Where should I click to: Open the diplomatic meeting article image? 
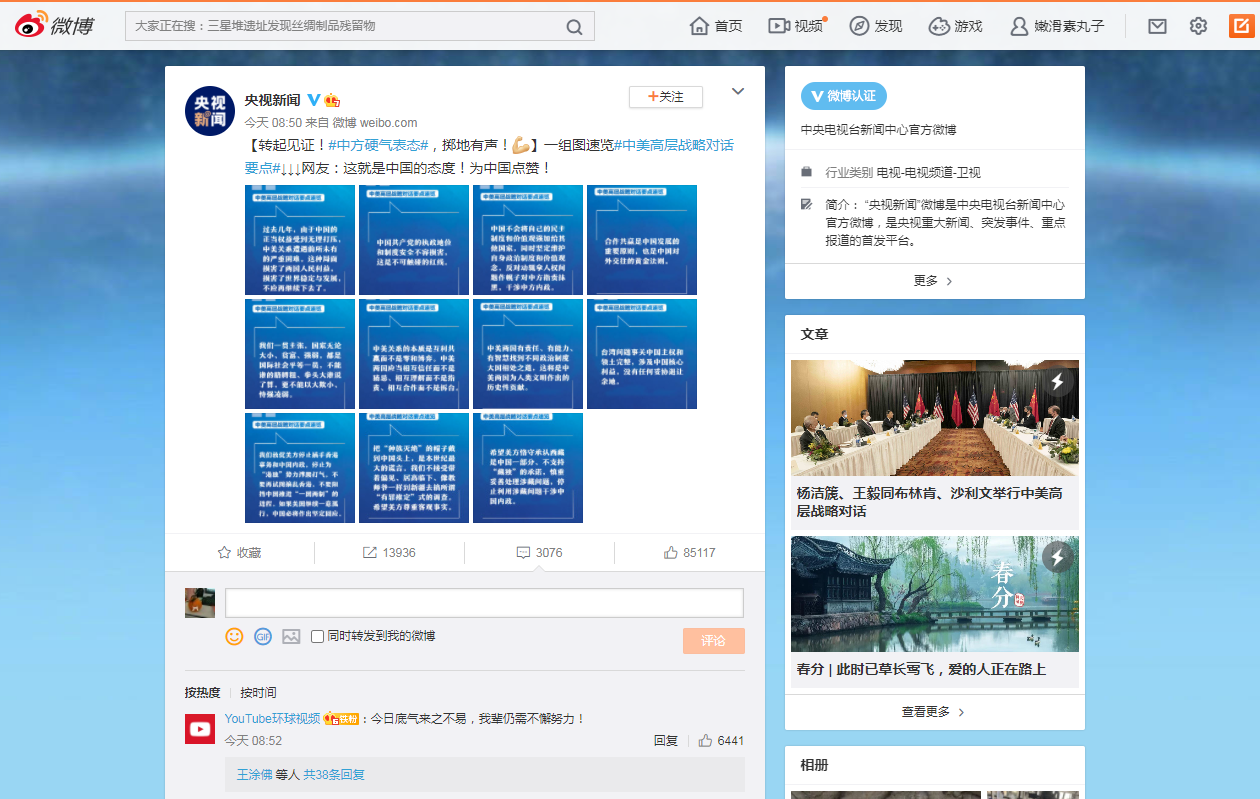(935, 418)
